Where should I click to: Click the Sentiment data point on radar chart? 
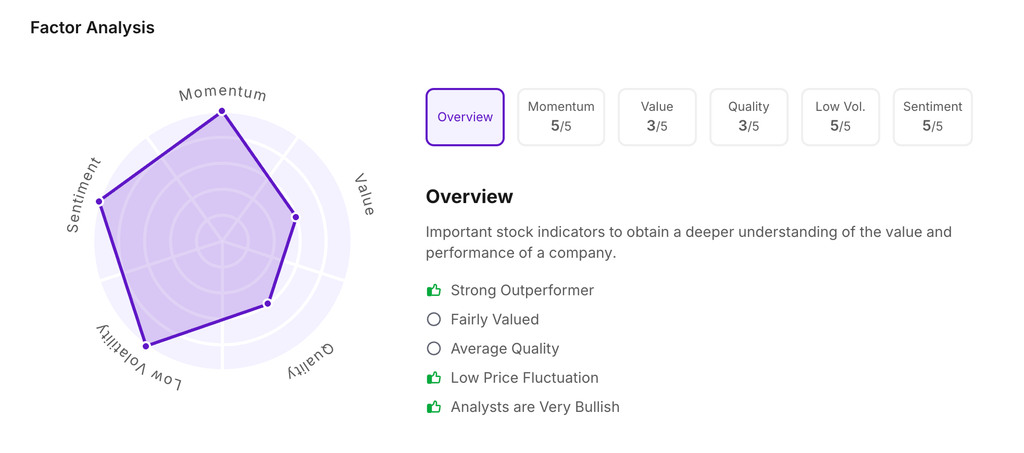[100, 202]
